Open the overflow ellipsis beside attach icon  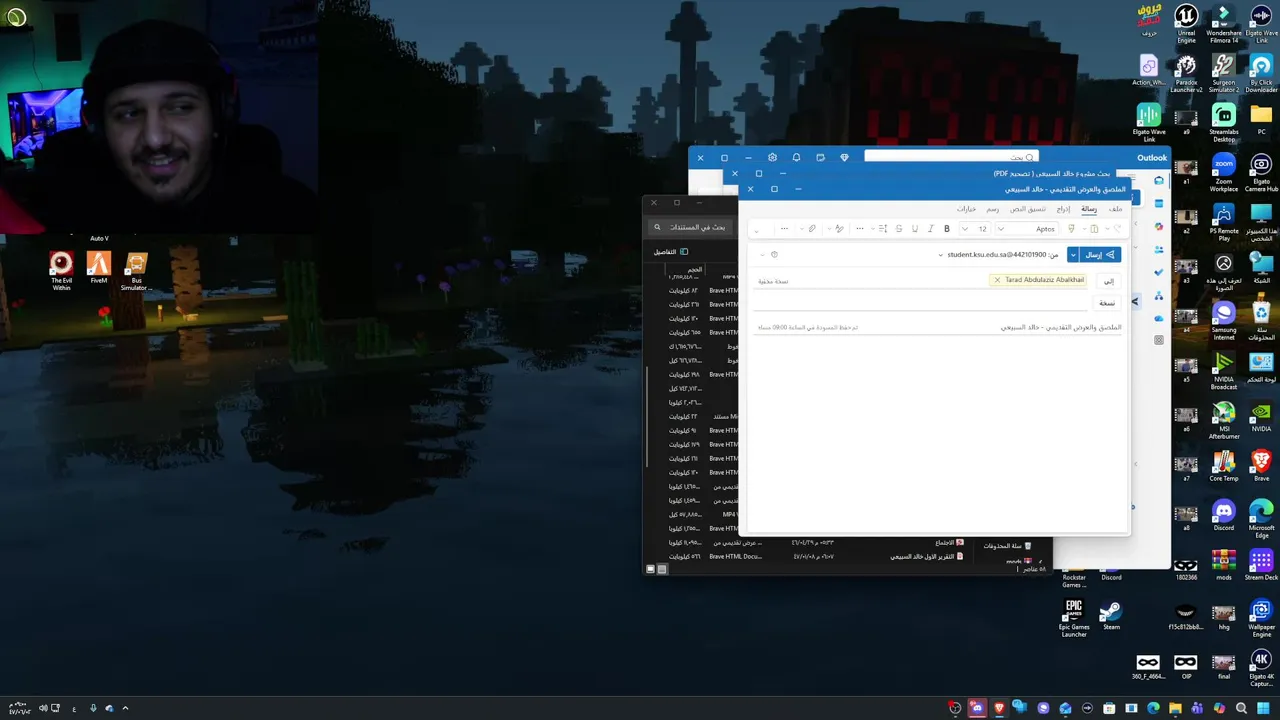coord(784,229)
